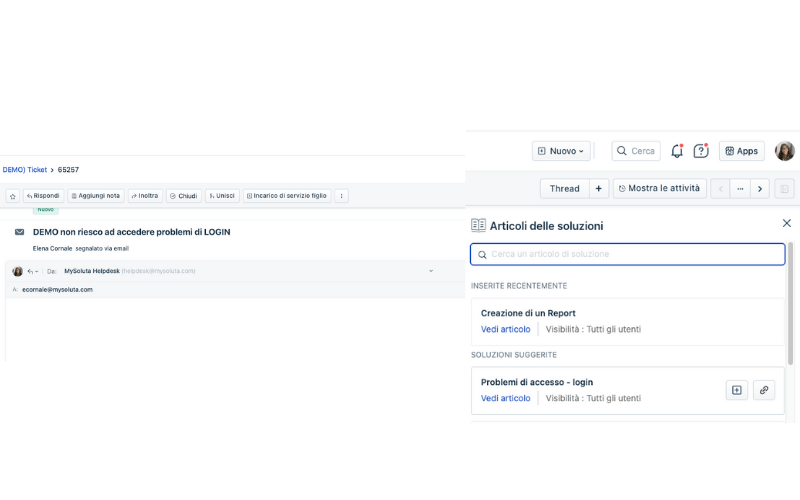Viewport: 800px width, 500px height.
Task: Open the reply options dropdown arrow
Action: [33, 271]
